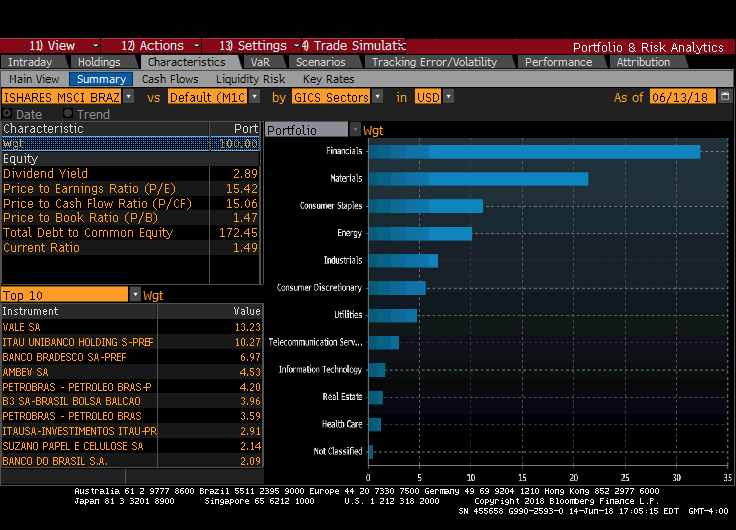Switch to the Cash Flows sub-tab
Viewport: 736px width, 530px height.
(x=170, y=79)
